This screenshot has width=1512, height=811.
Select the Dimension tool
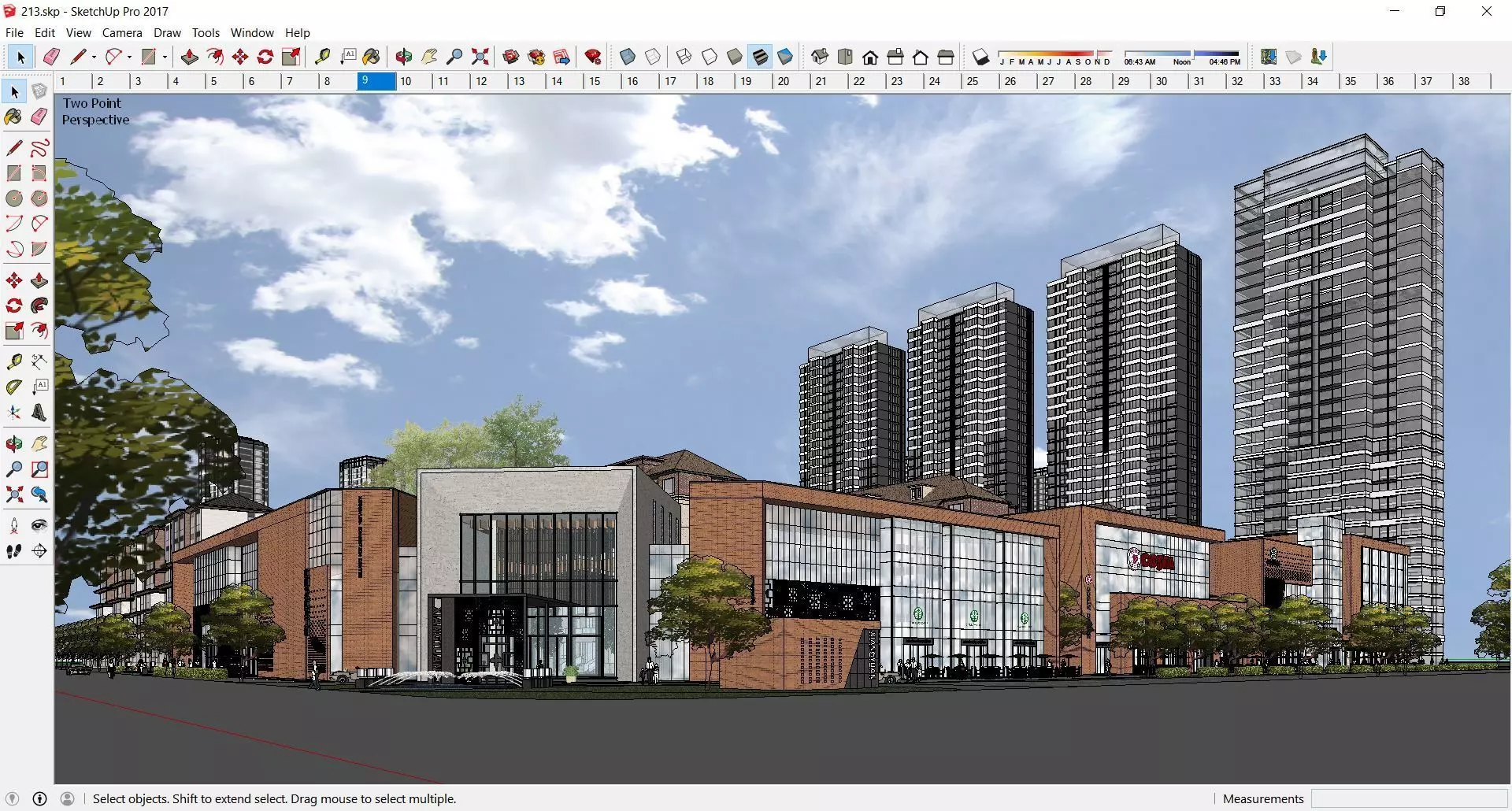pos(39,362)
